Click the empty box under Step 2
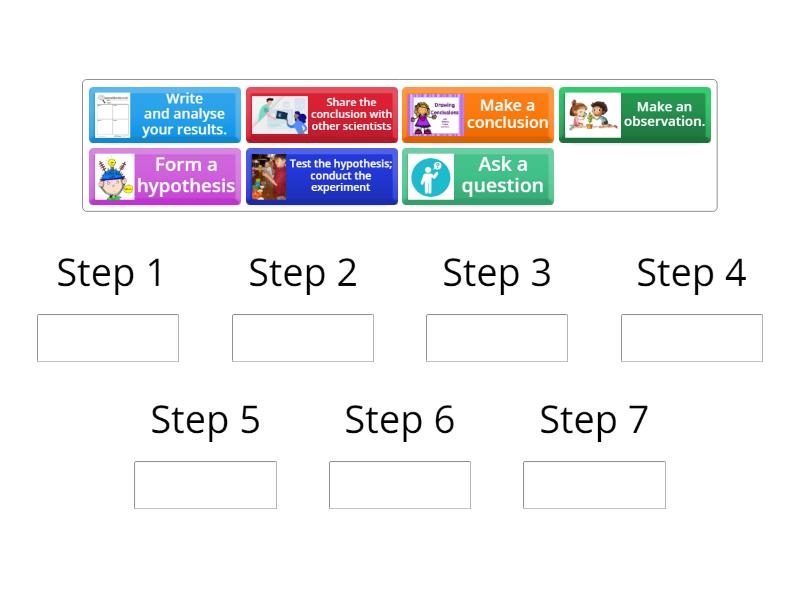This screenshot has height=600, width=800. coord(303,338)
